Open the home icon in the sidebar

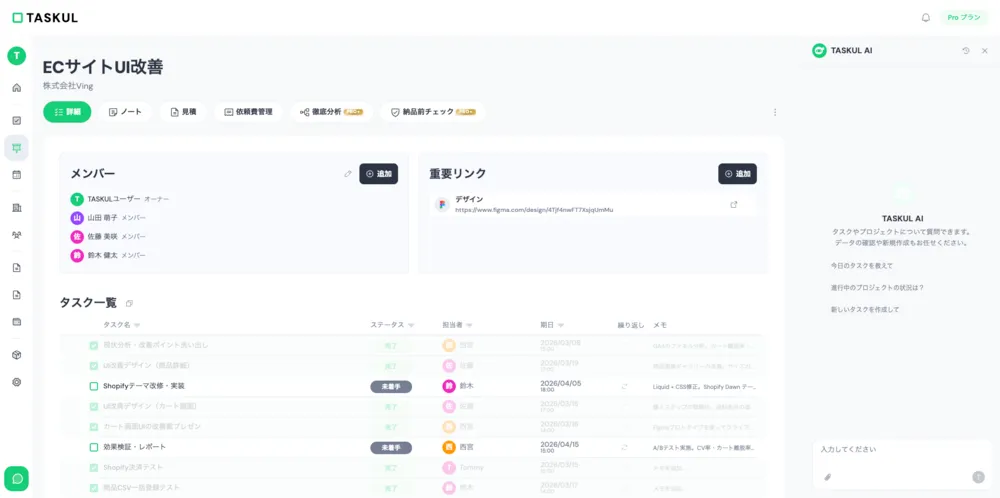pos(16,88)
